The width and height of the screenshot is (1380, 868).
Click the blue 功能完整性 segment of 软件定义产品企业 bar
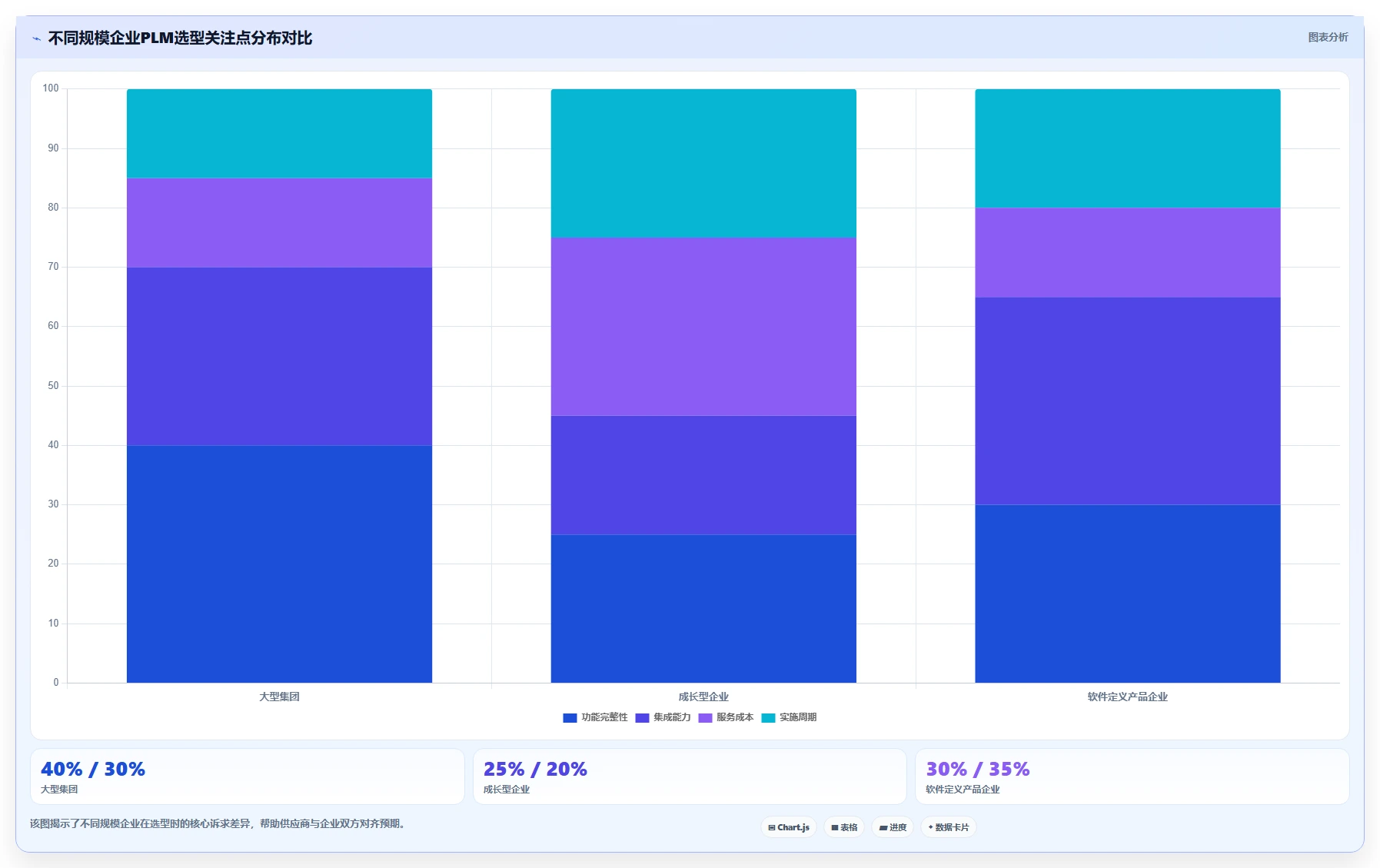coord(1128,594)
